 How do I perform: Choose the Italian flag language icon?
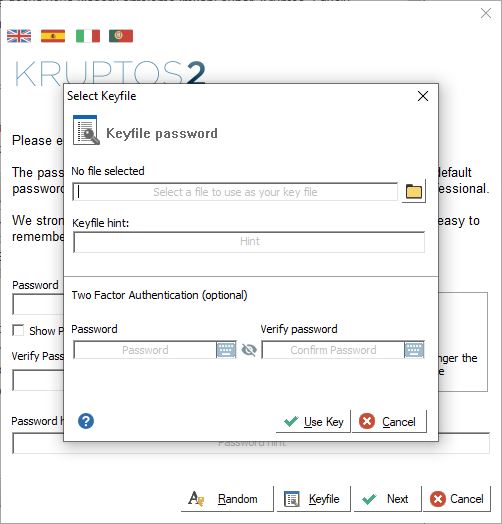pos(88,36)
